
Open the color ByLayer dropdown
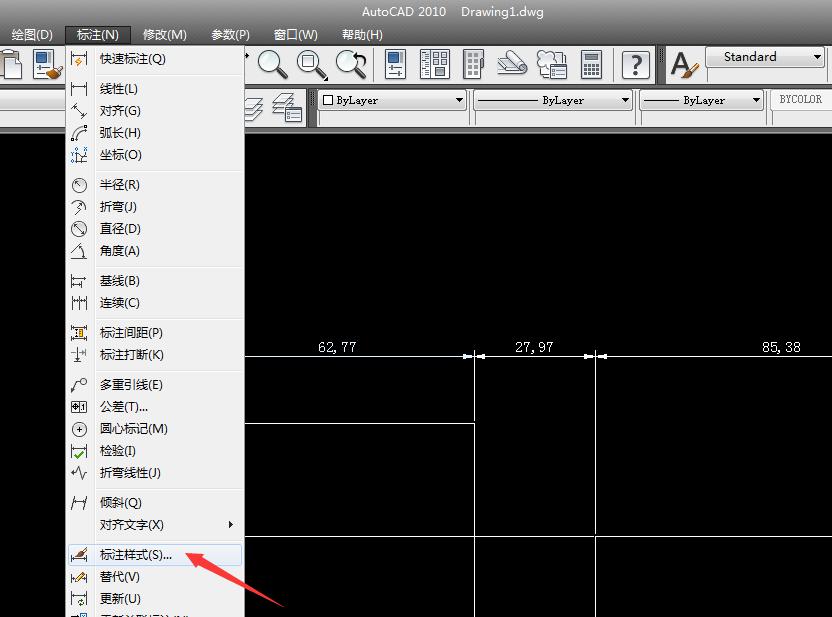click(460, 100)
